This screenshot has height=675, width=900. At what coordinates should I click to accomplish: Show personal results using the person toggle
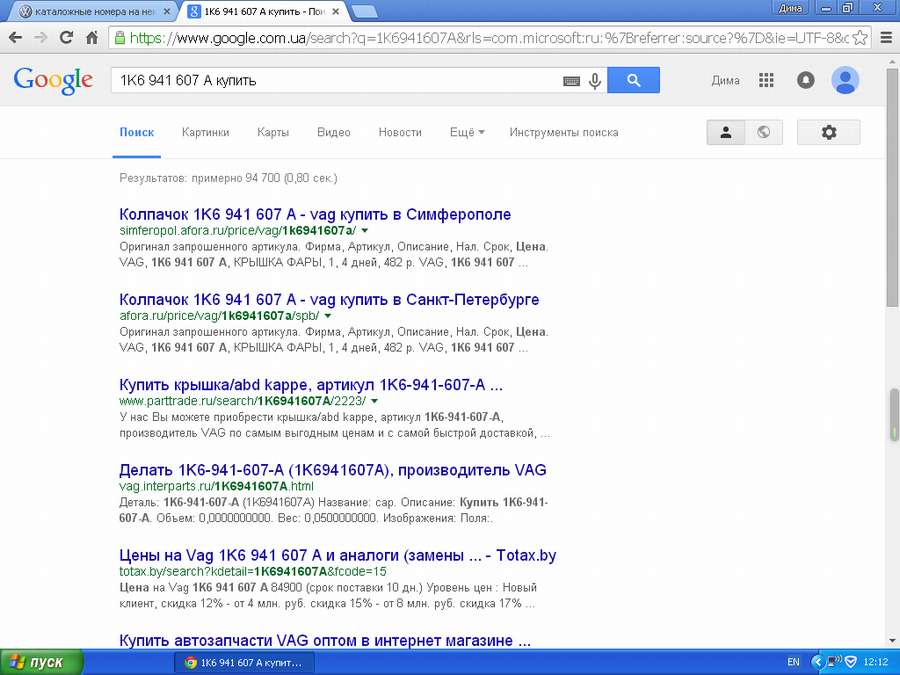tap(726, 132)
